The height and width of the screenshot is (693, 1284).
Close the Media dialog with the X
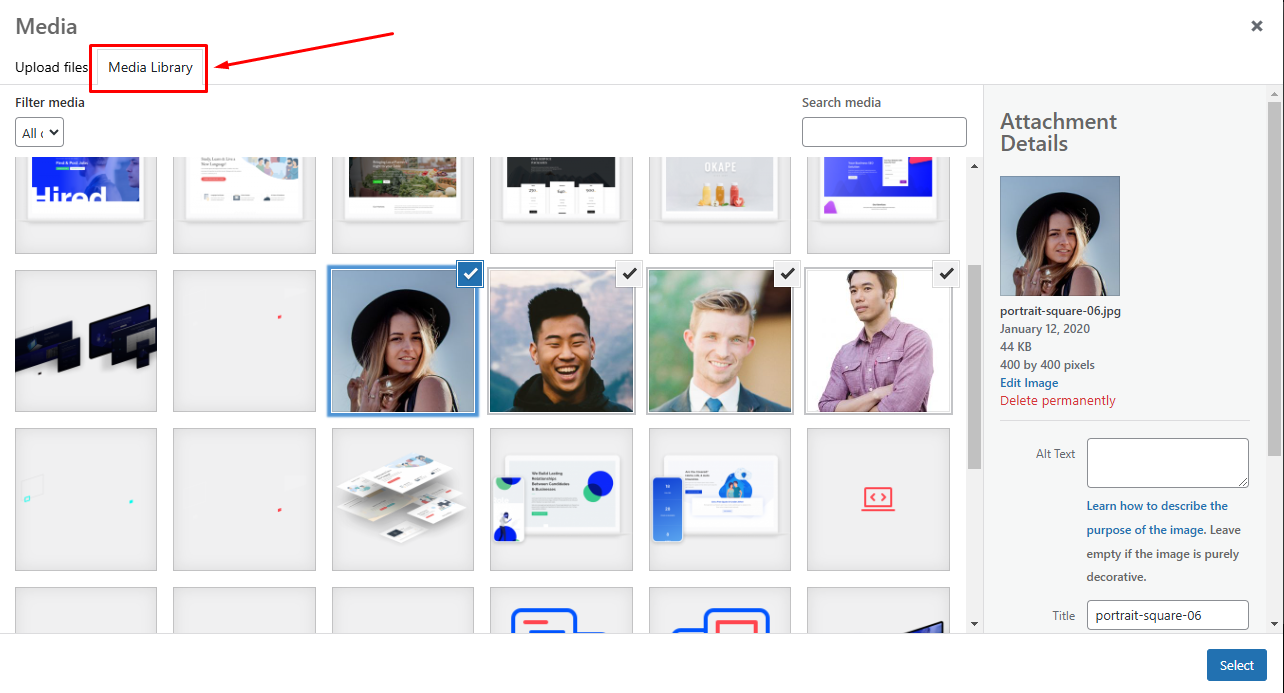tap(1257, 26)
